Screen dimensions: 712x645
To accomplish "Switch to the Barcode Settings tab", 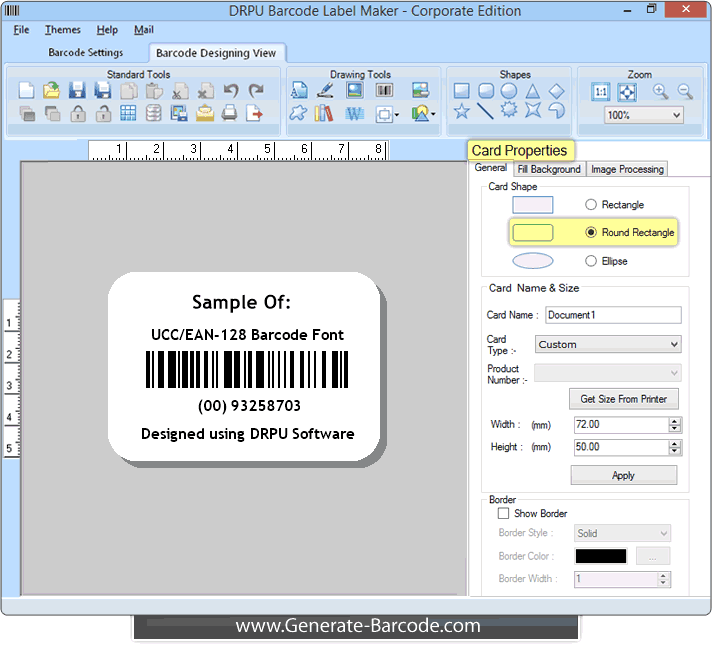I will pyautogui.click(x=86, y=53).
